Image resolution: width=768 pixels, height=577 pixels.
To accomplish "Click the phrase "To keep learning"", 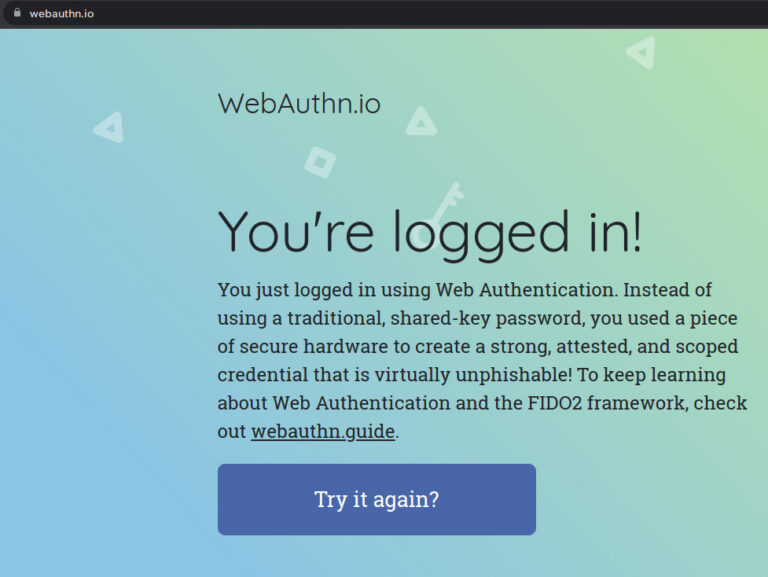I will [652, 375].
